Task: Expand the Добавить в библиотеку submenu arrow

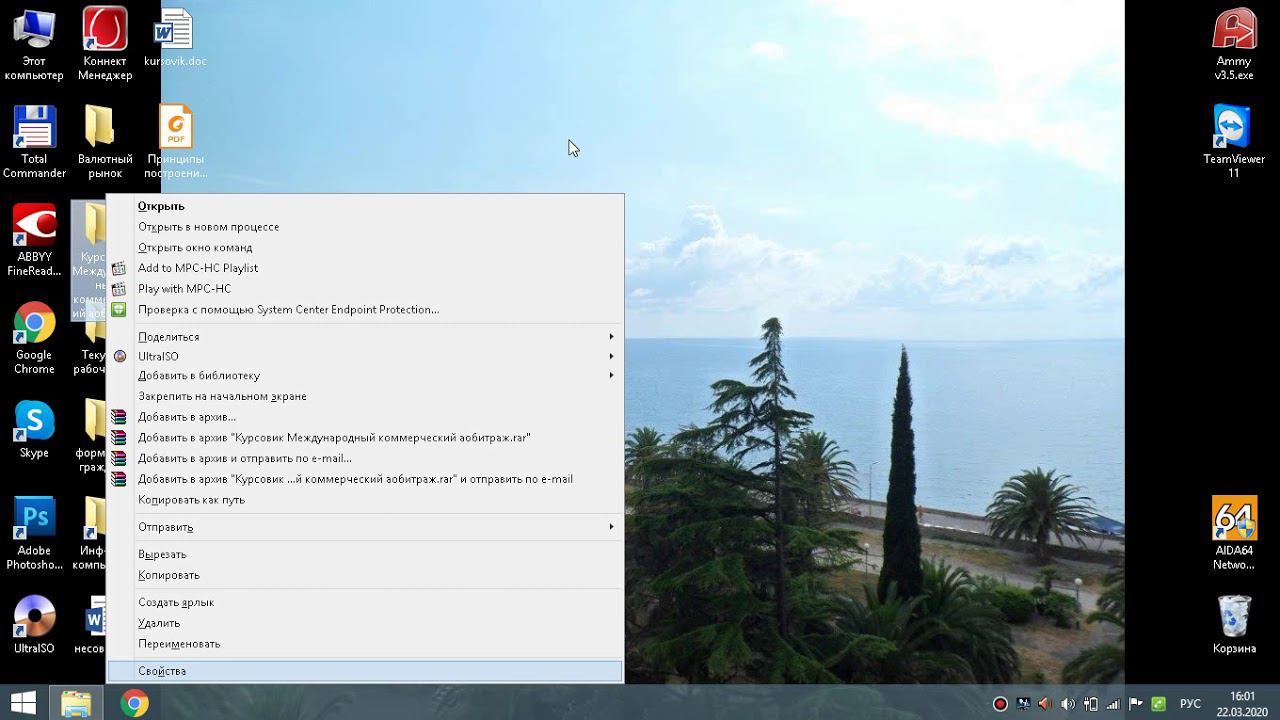Action: [611, 375]
